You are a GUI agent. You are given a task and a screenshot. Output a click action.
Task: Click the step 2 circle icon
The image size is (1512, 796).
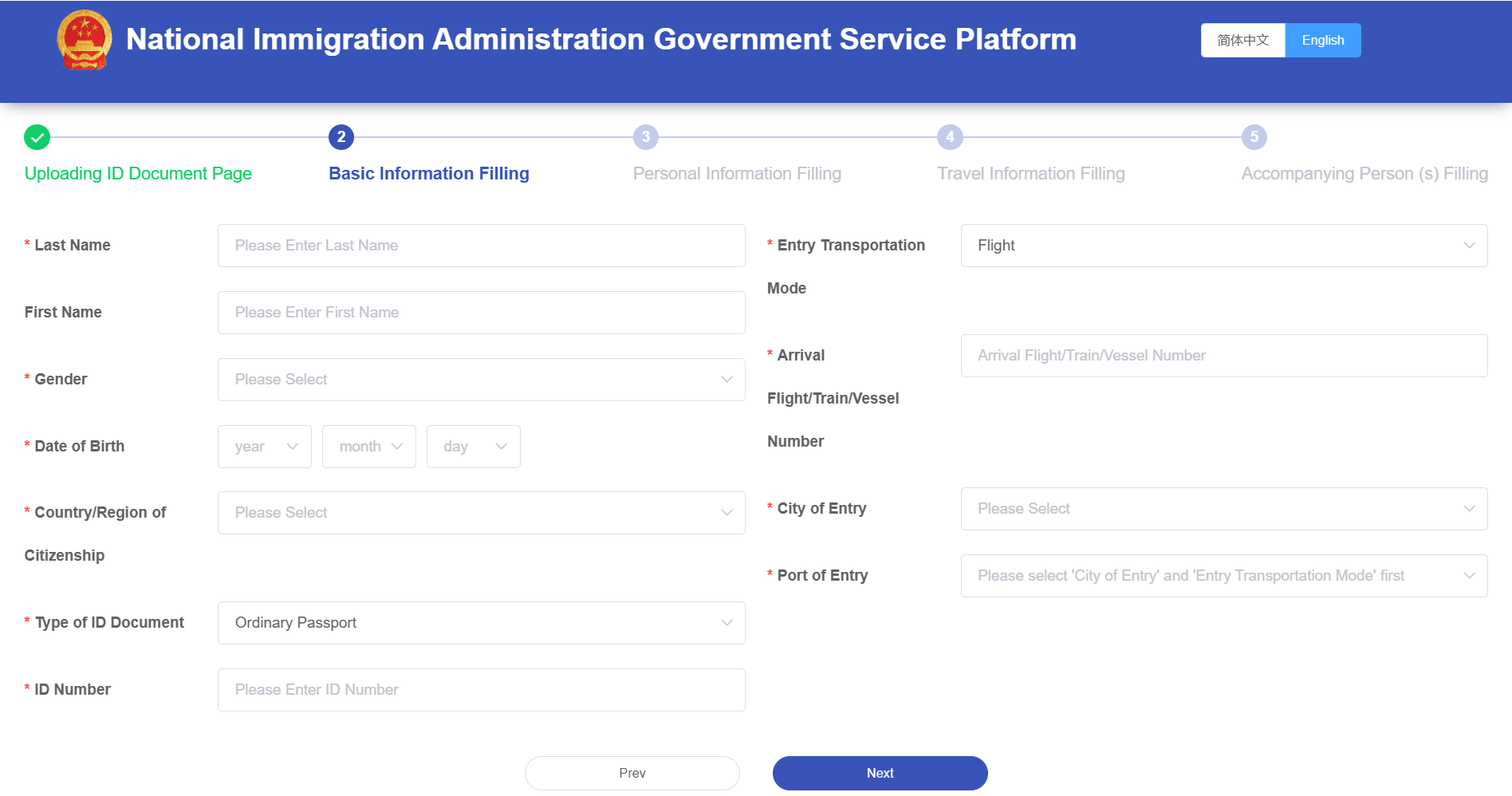[x=341, y=137]
